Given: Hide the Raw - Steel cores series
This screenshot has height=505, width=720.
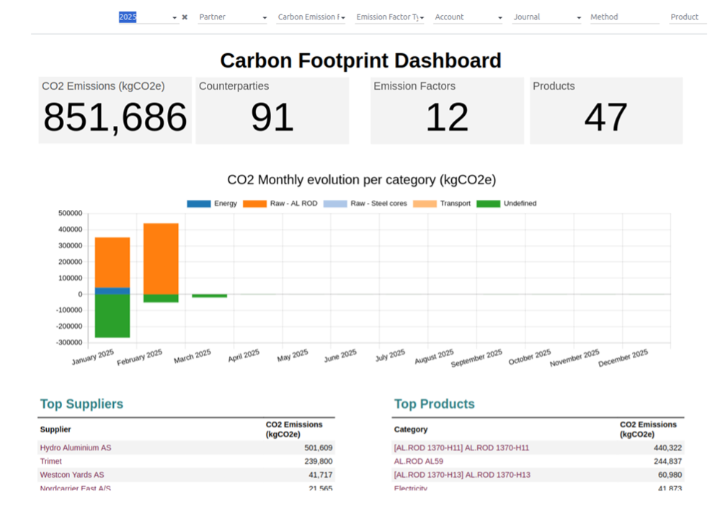Looking at the screenshot, I should pyautogui.click(x=335, y=203).
